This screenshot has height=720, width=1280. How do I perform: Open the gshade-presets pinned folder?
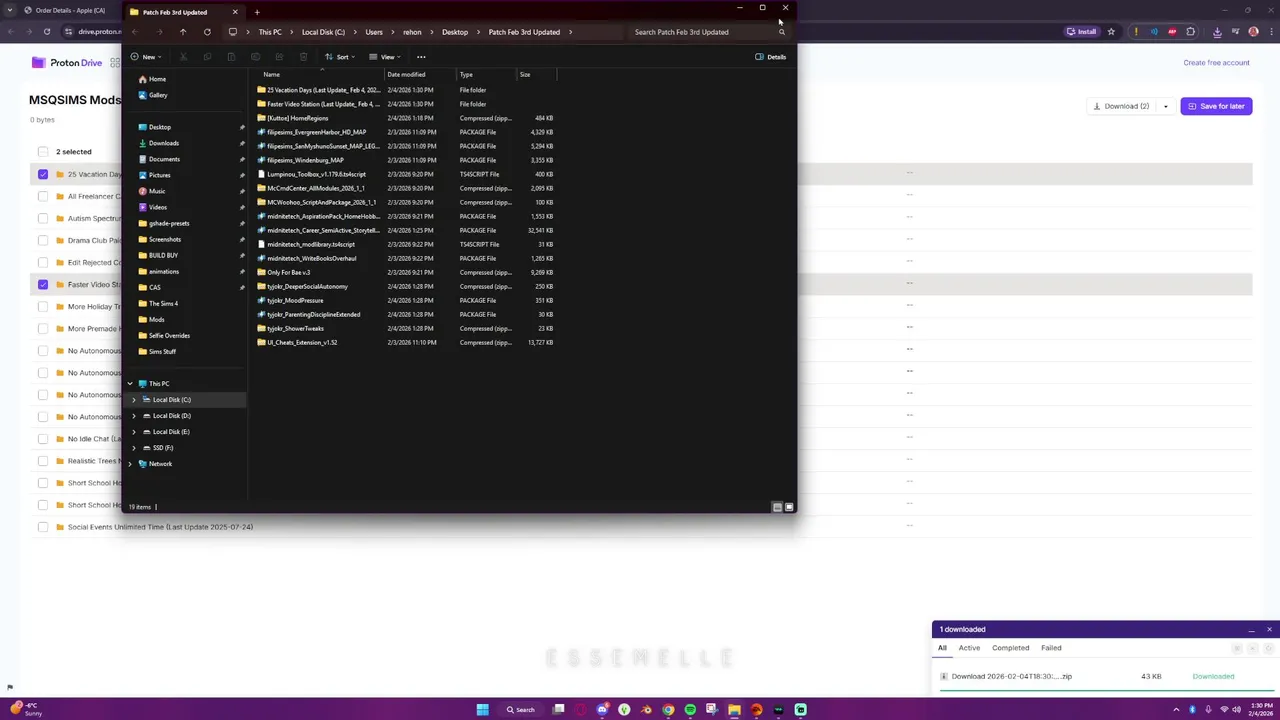tap(163, 223)
